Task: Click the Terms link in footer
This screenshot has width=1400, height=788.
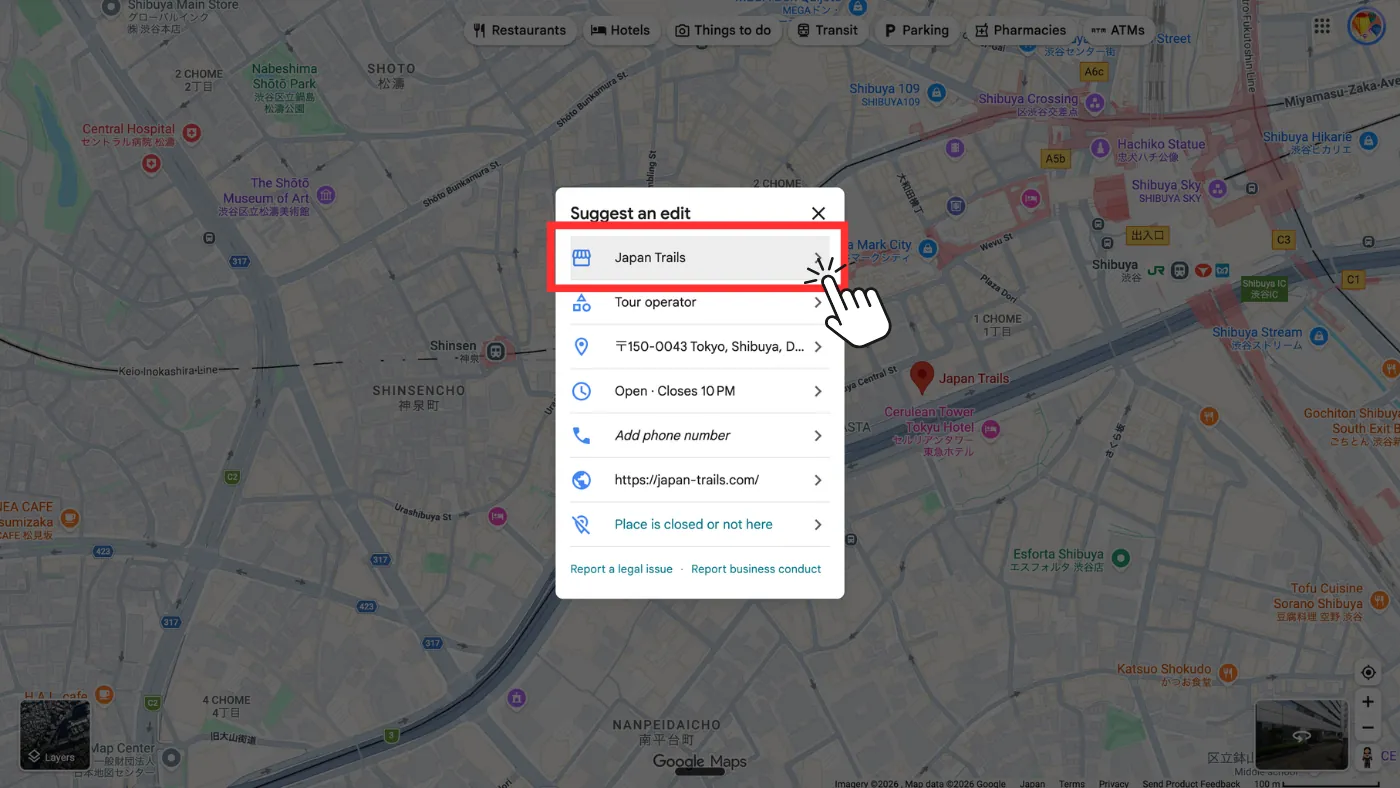Action: click(1072, 784)
